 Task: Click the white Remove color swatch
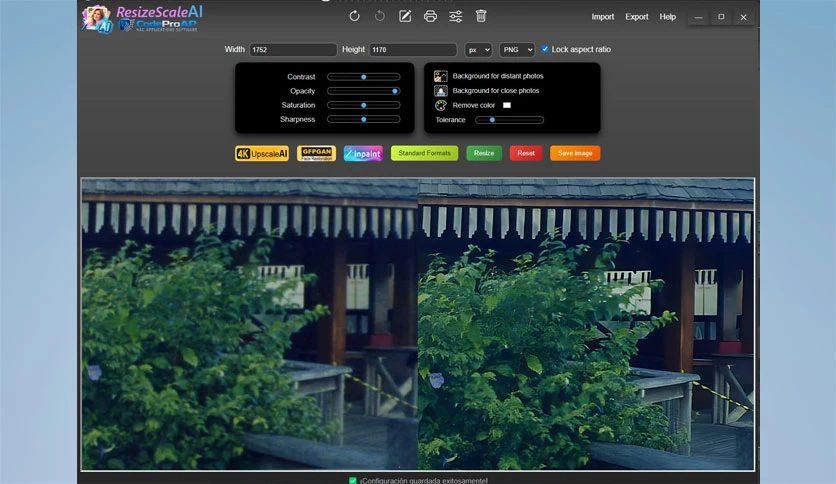[x=507, y=105]
